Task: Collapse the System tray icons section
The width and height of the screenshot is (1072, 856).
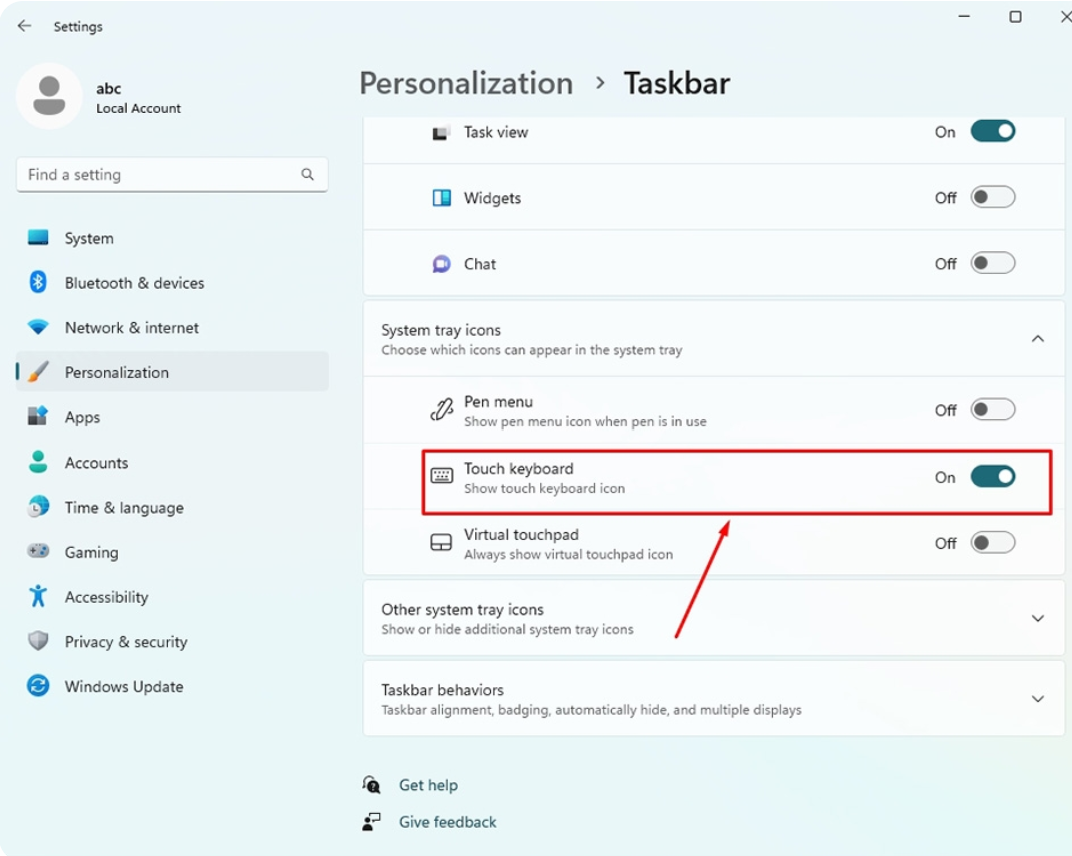Action: tap(1037, 339)
